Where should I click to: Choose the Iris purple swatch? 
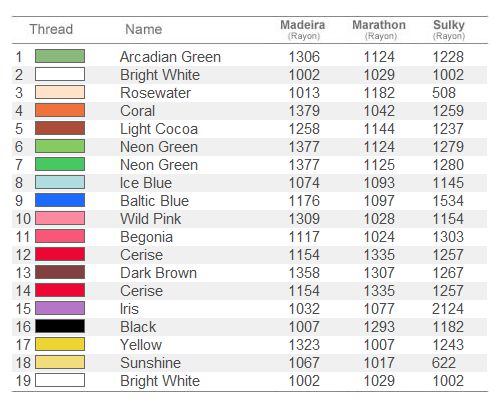click(60, 308)
